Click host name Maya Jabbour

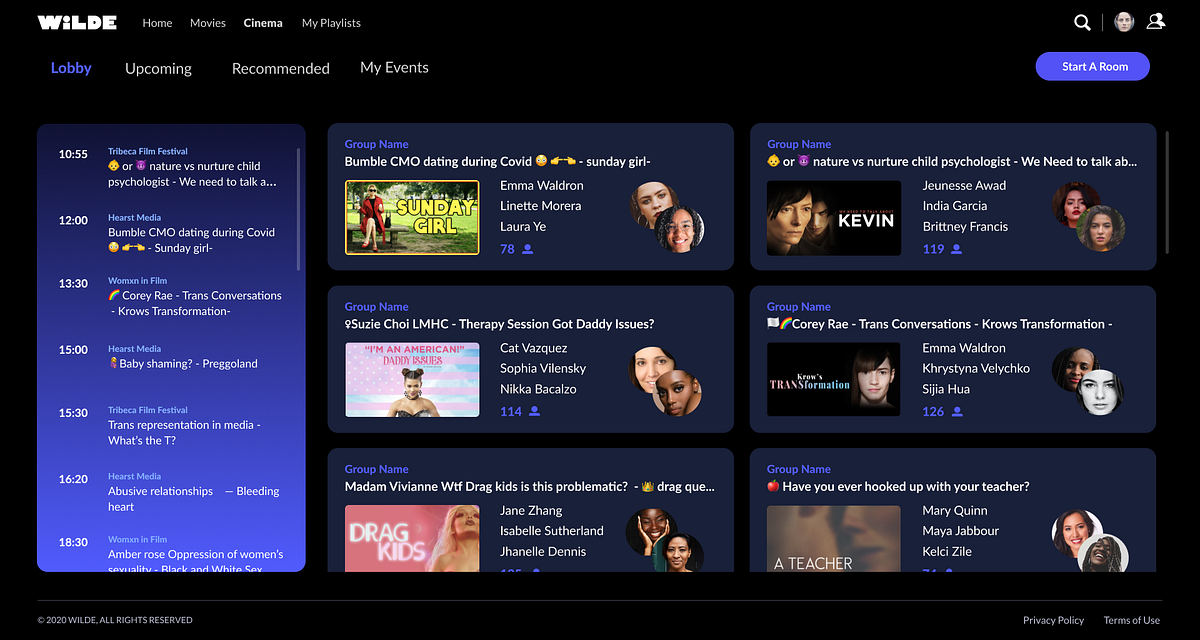coord(960,531)
